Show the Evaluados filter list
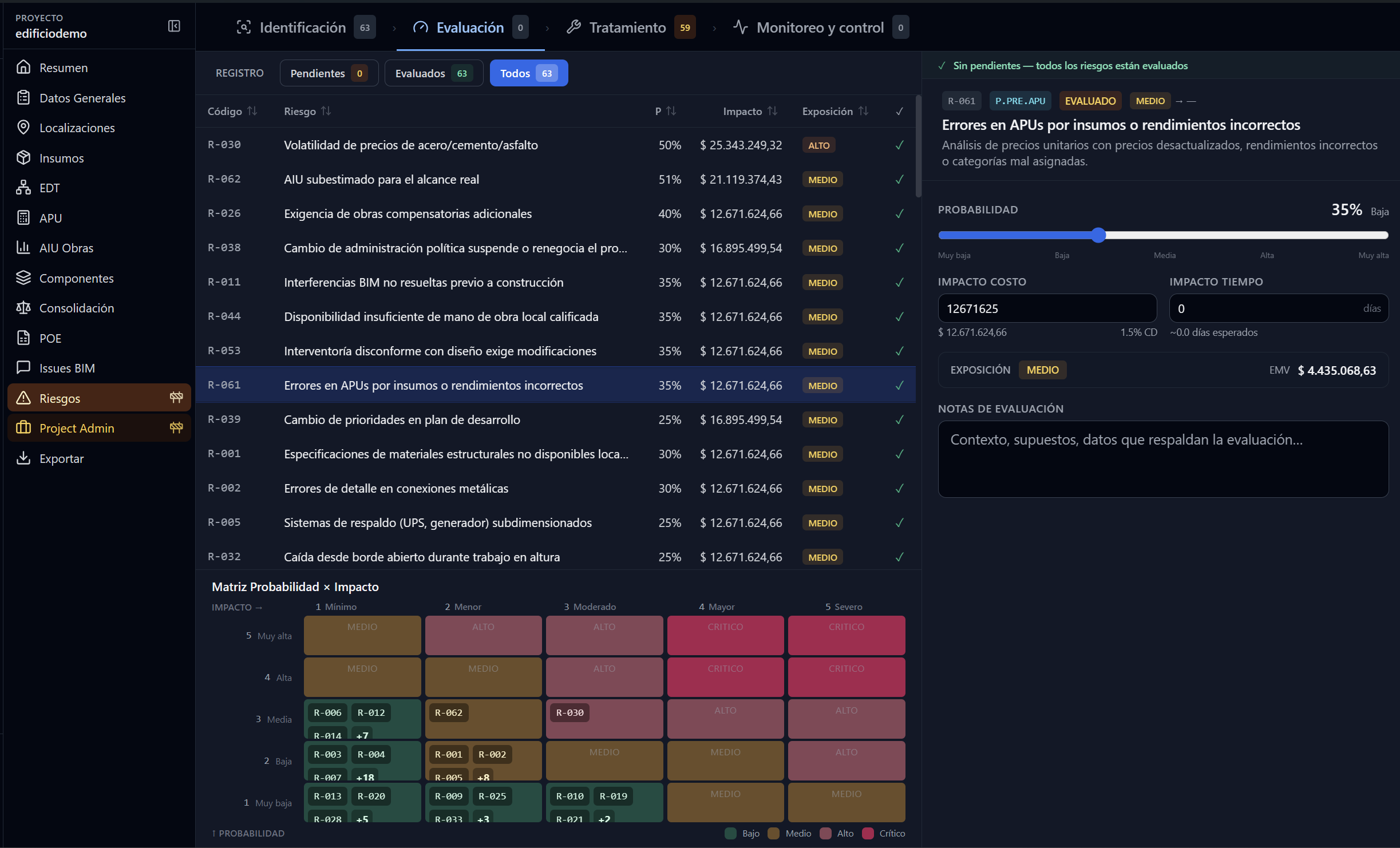The image size is (1400, 848). coord(434,73)
